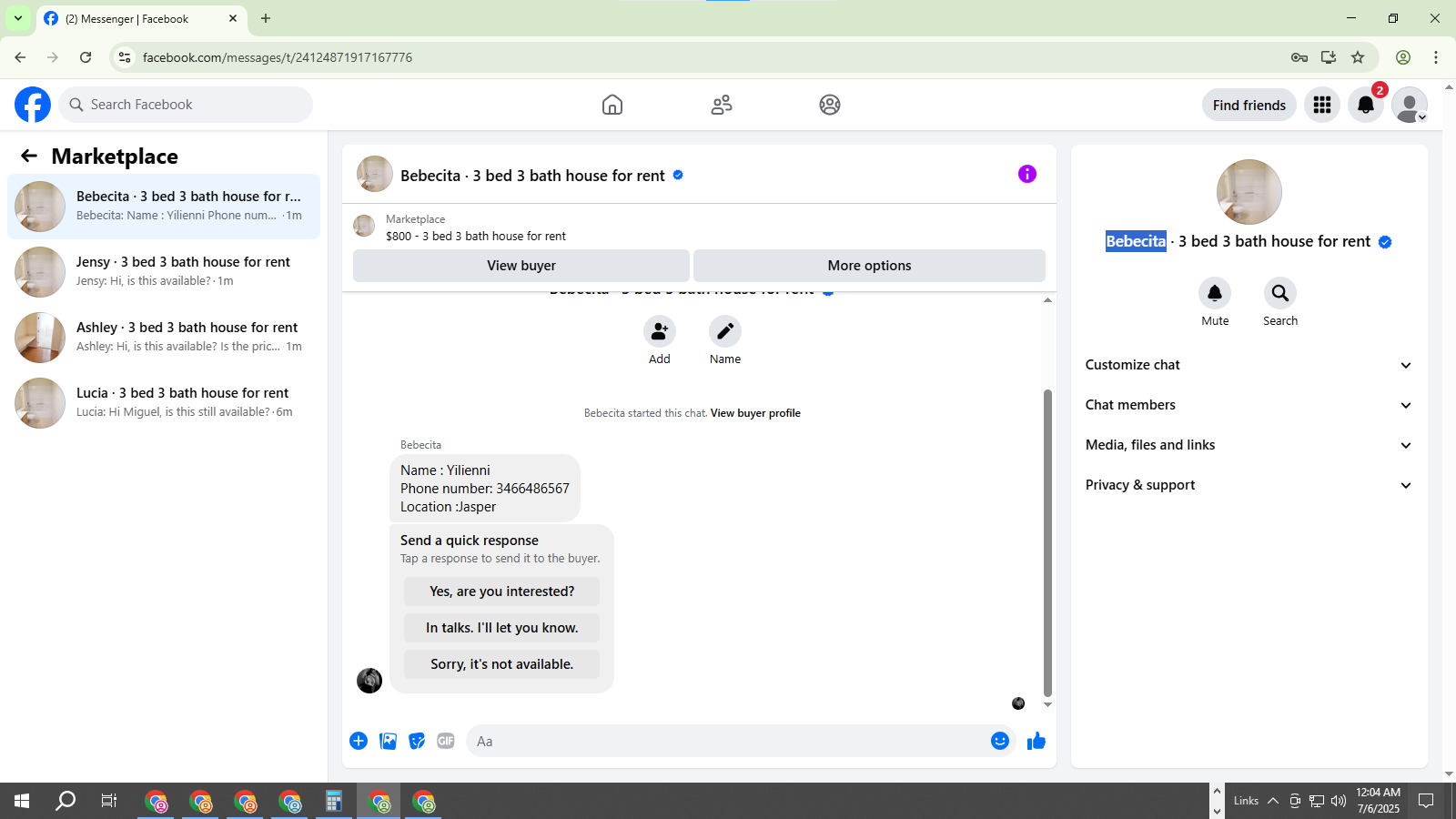Send a thumbs-up like

(1036, 741)
